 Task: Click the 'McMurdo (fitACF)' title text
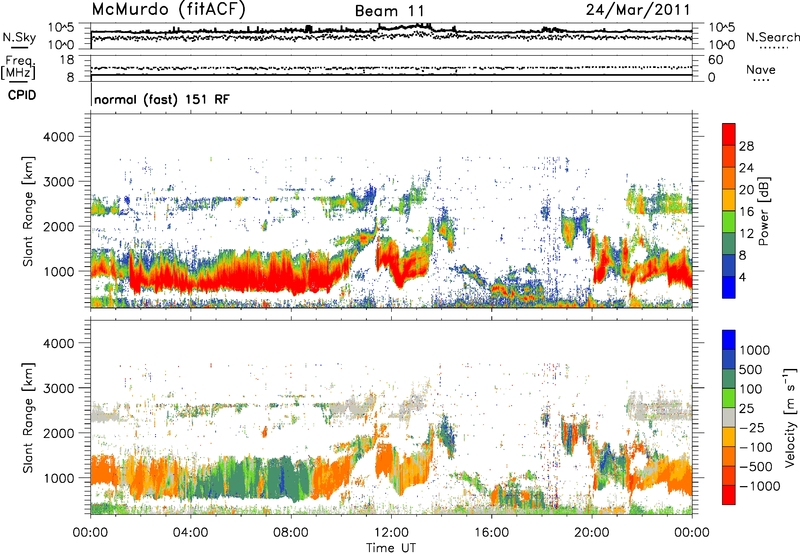(168, 9)
